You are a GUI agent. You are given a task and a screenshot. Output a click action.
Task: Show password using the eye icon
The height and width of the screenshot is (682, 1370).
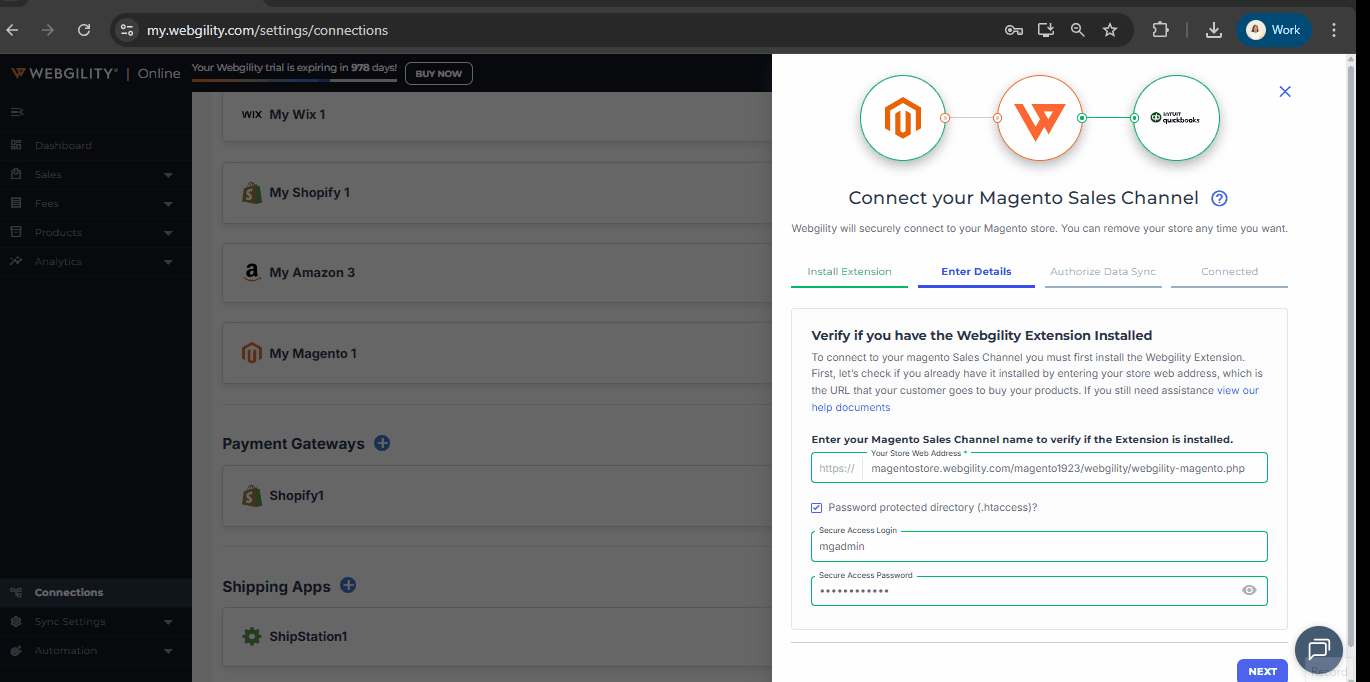tap(1249, 591)
